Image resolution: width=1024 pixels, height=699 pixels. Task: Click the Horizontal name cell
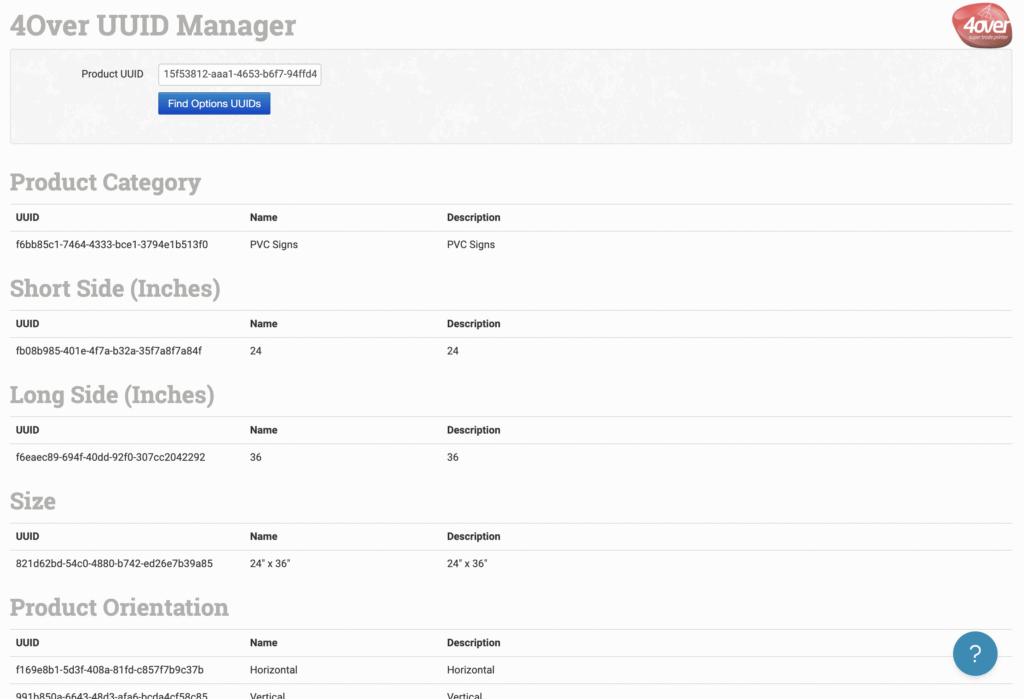point(274,670)
